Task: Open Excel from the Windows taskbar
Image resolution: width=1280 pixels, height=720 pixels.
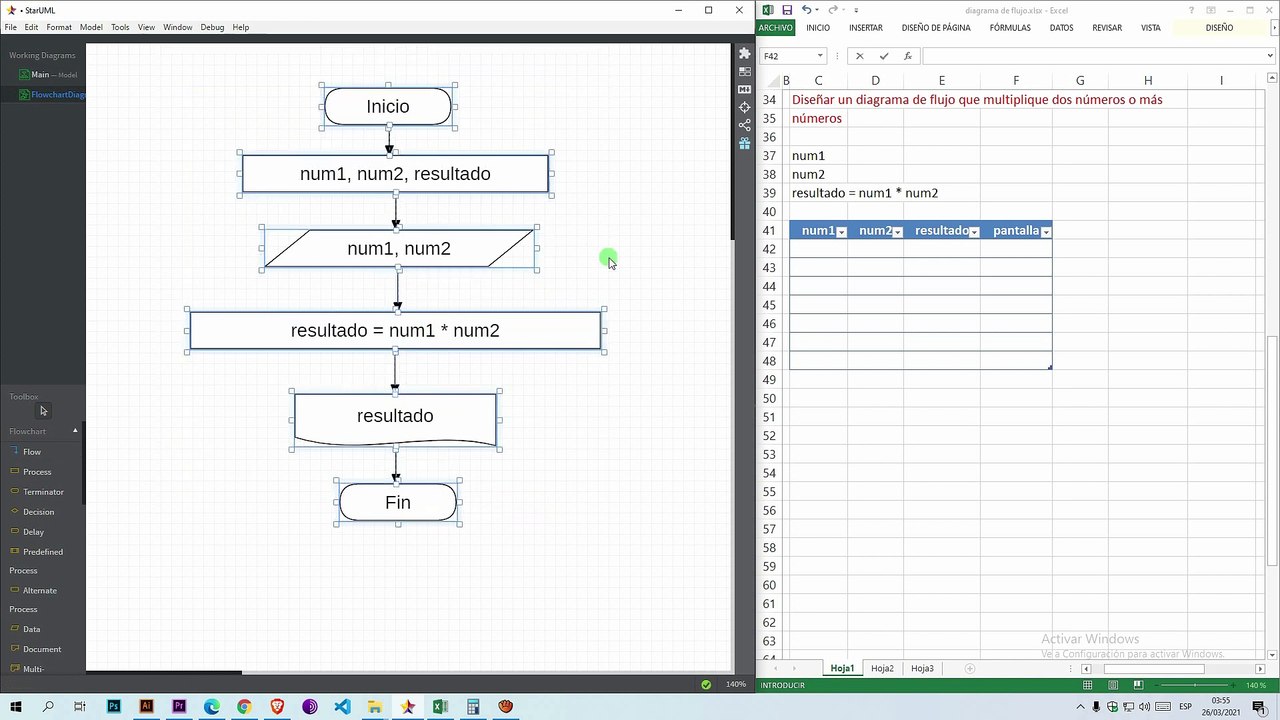Action: pos(440,707)
